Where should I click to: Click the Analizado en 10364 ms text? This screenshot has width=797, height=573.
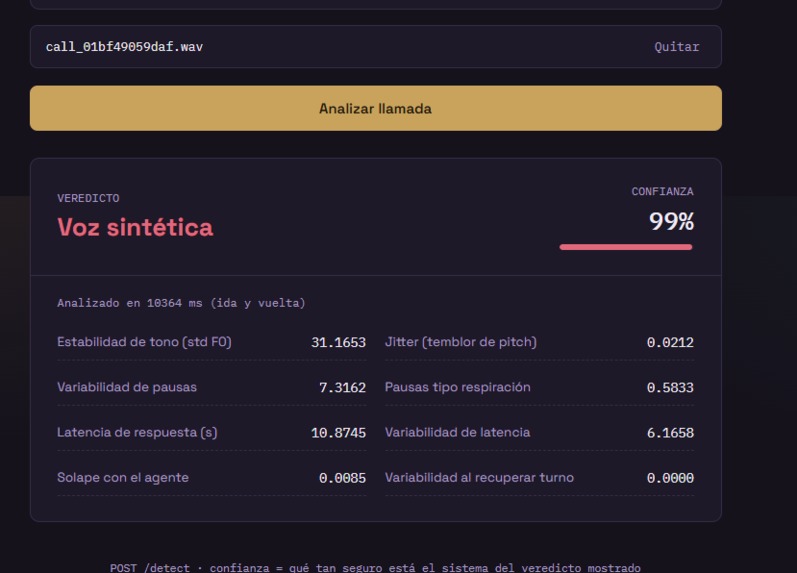click(181, 303)
